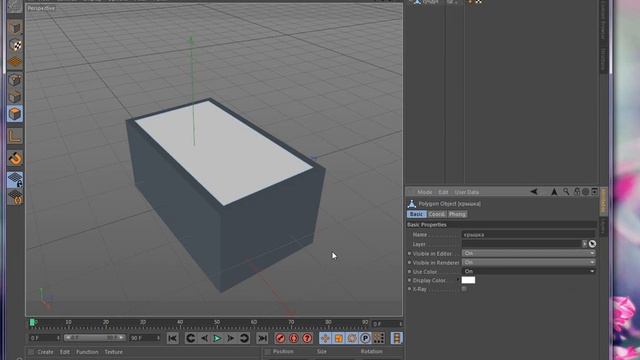Click attribute manager new window icon
640x360 pixels.
pos(594,191)
